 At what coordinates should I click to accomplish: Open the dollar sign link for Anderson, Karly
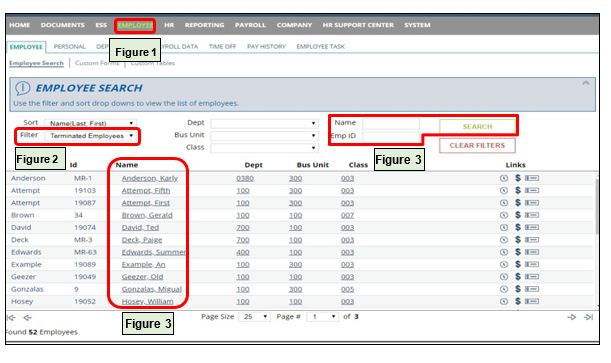[517, 178]
